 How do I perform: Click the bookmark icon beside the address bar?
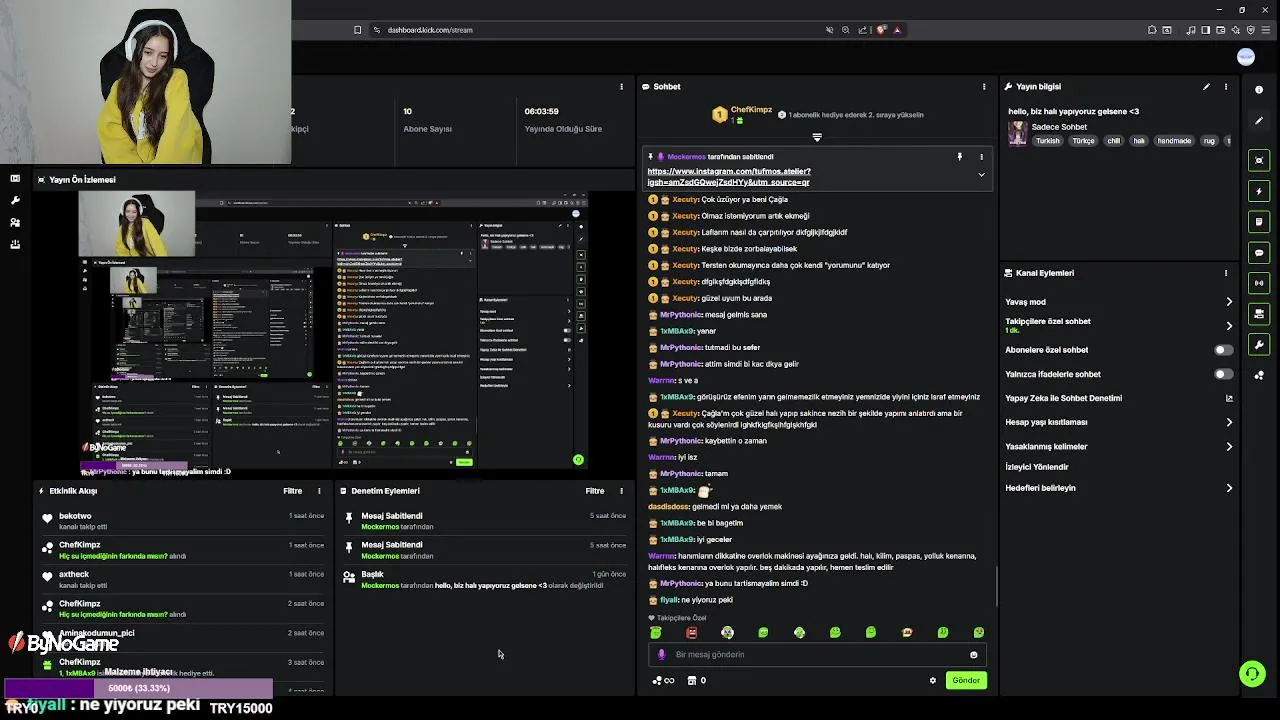[358, 30]
